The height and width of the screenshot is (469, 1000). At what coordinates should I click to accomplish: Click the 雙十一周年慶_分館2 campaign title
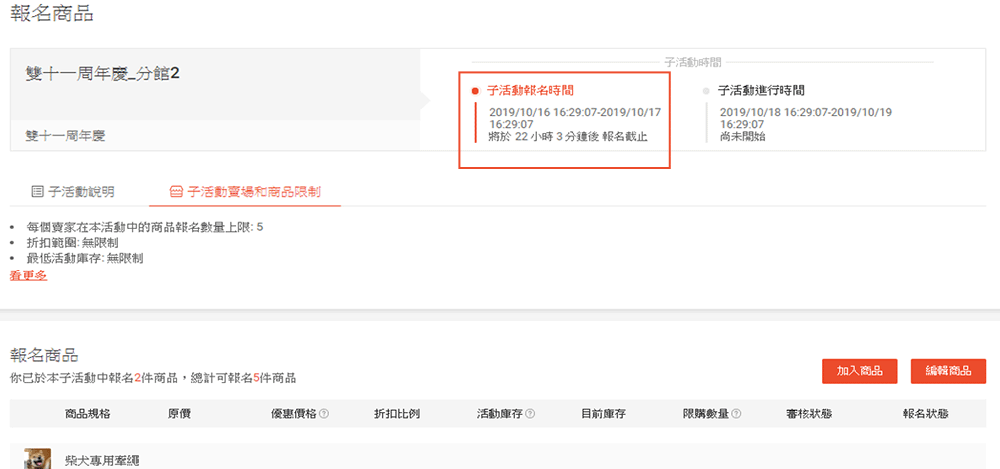(x=102, y=74)
